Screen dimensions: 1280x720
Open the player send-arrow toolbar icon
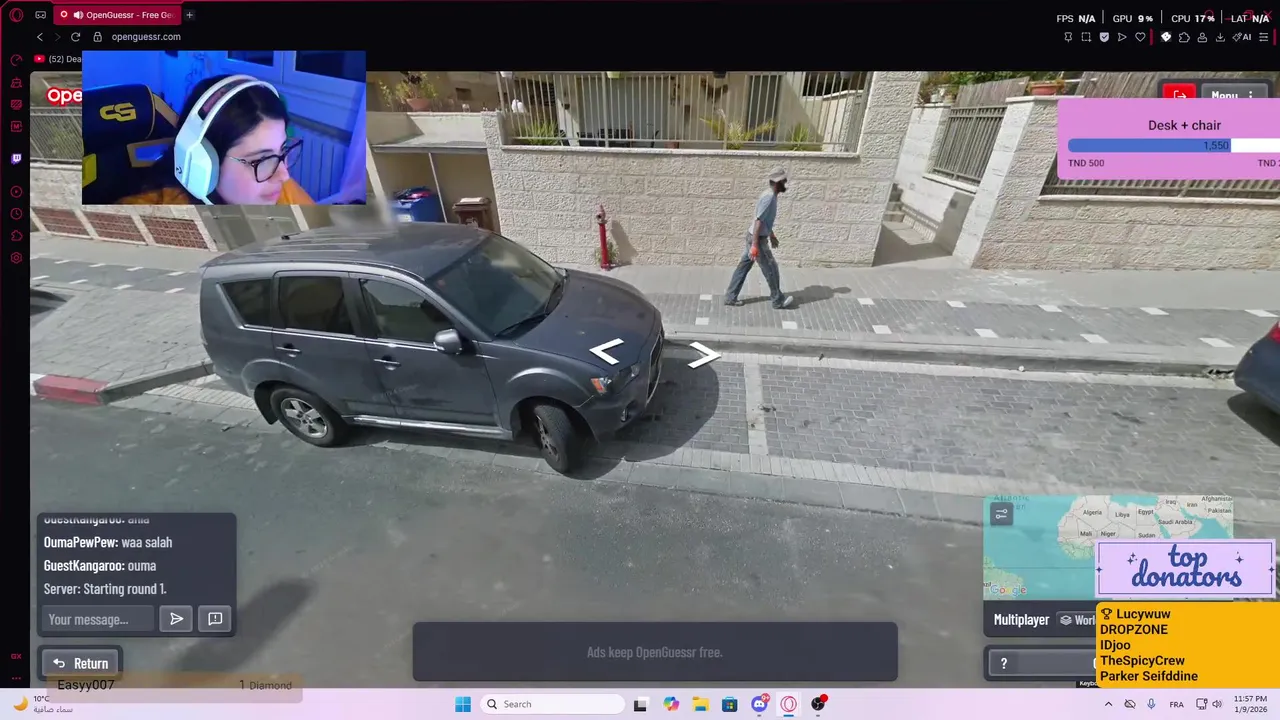point(1122,37)
